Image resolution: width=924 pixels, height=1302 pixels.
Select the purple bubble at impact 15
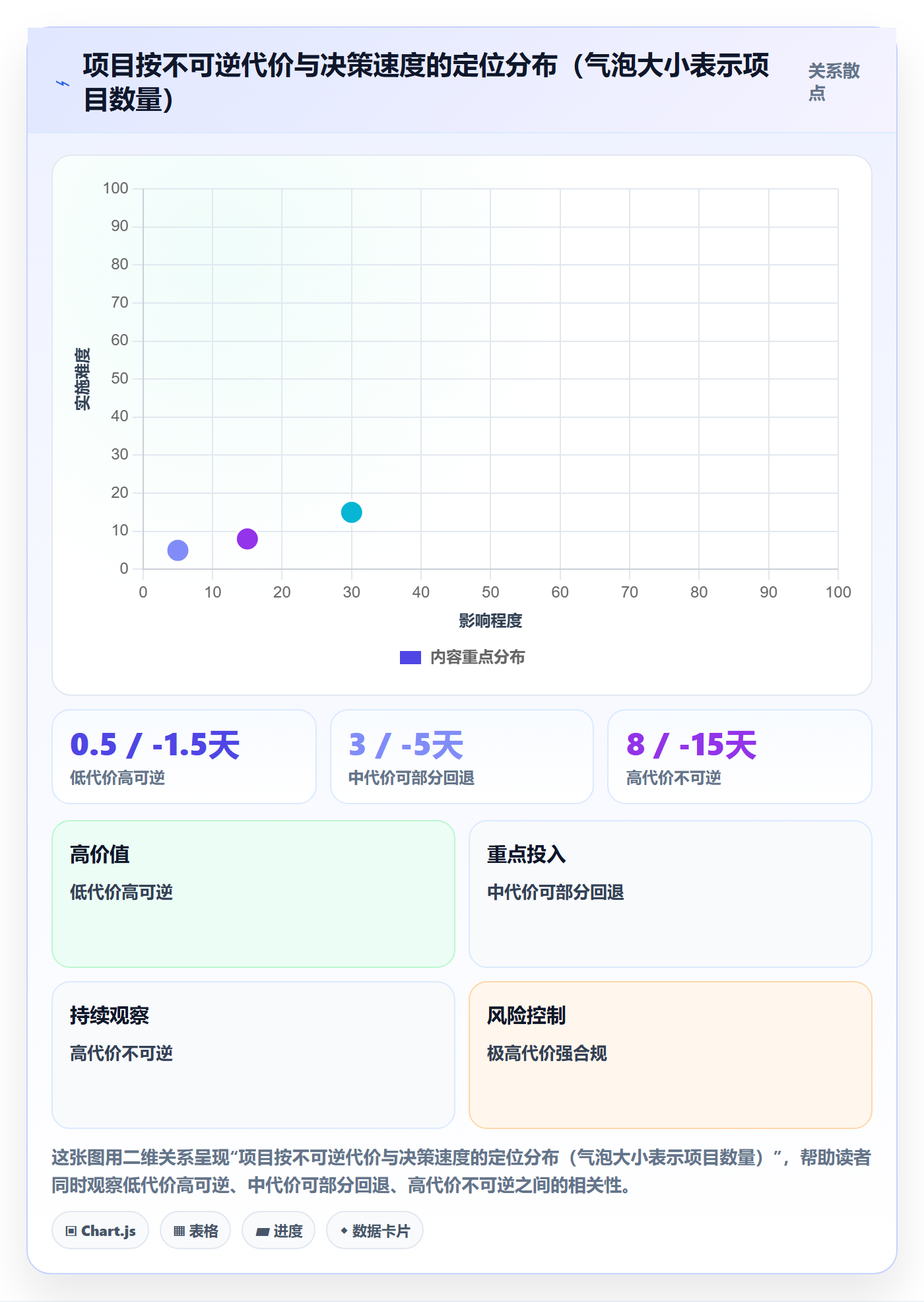(247, 539)
